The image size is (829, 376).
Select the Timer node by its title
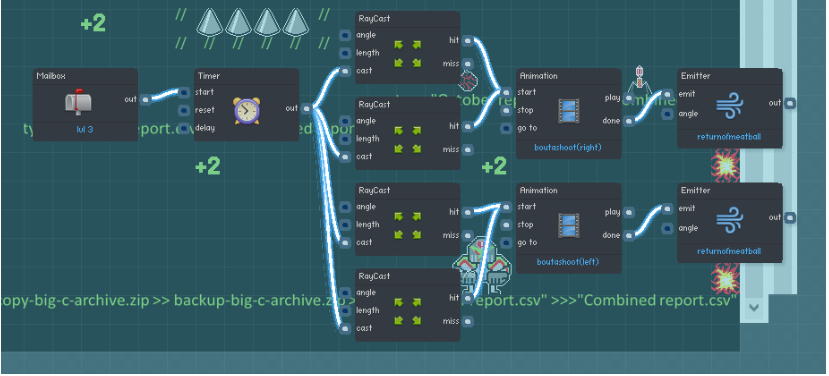(x=208, y=76)
